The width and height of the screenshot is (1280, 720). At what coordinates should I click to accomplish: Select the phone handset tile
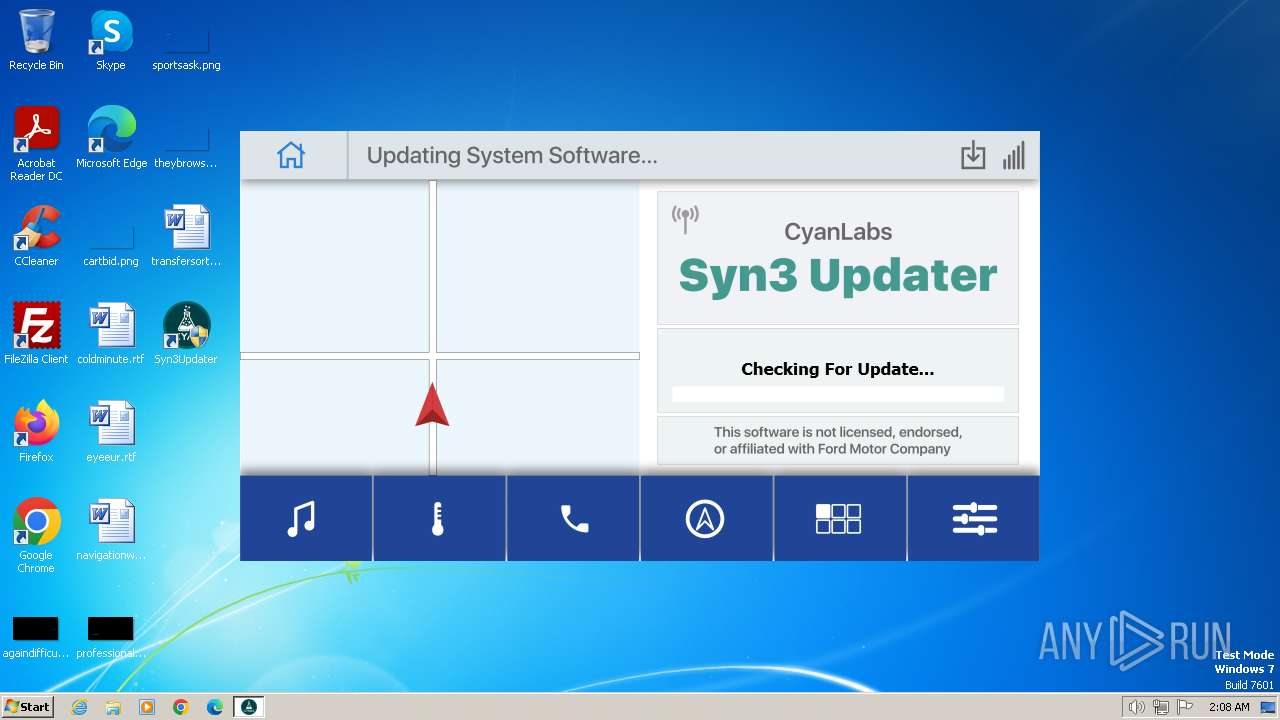coord(573,518)
